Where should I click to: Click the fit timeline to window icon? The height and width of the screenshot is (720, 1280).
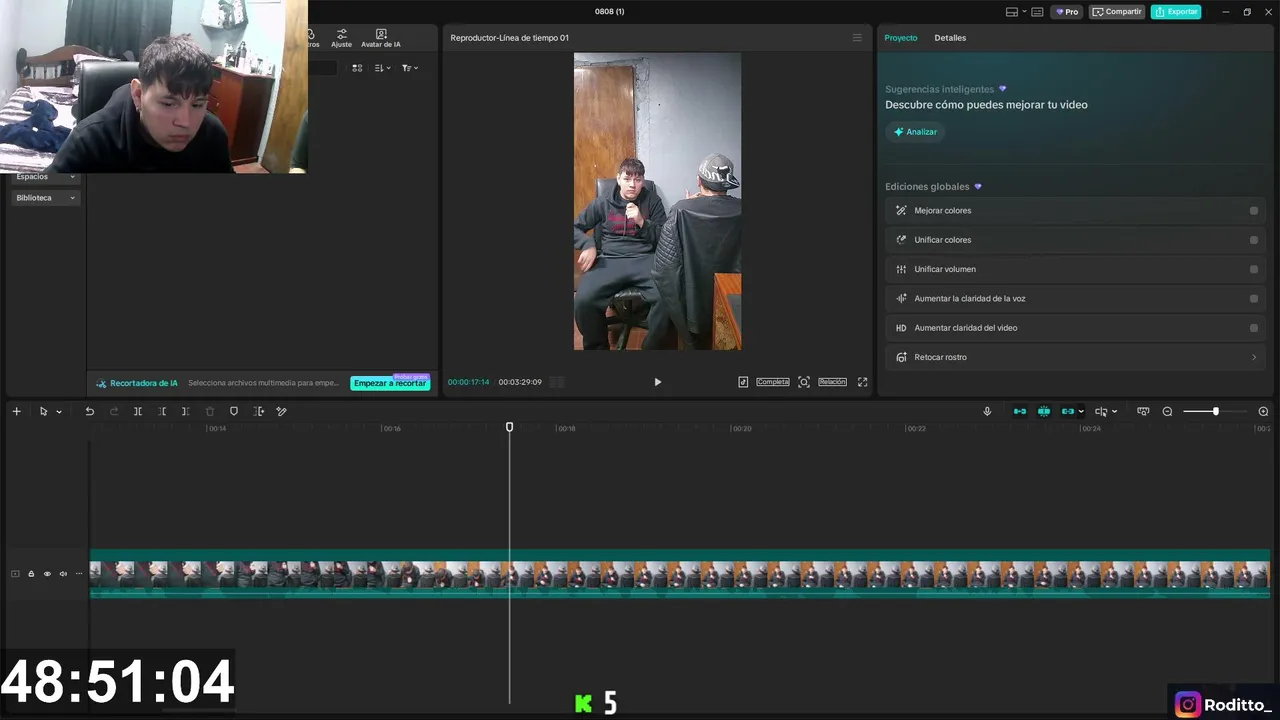1143,411
